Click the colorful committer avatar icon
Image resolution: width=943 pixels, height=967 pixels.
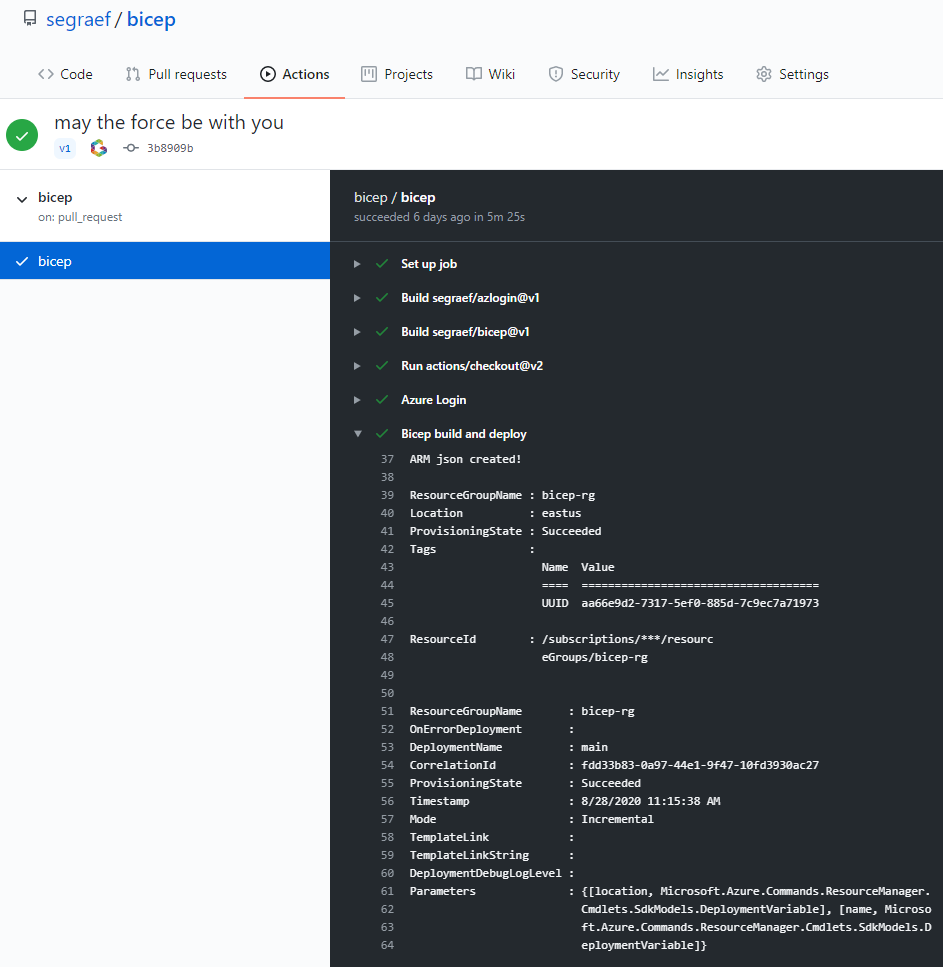click(x=99, y=148)
